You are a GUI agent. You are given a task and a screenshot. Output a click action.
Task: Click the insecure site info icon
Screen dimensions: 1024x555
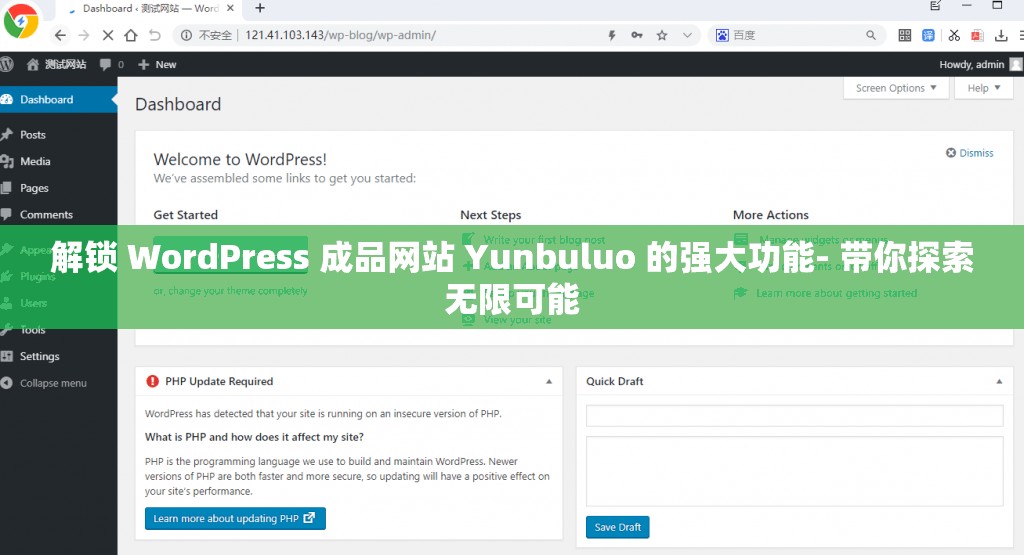pos(186,35)
